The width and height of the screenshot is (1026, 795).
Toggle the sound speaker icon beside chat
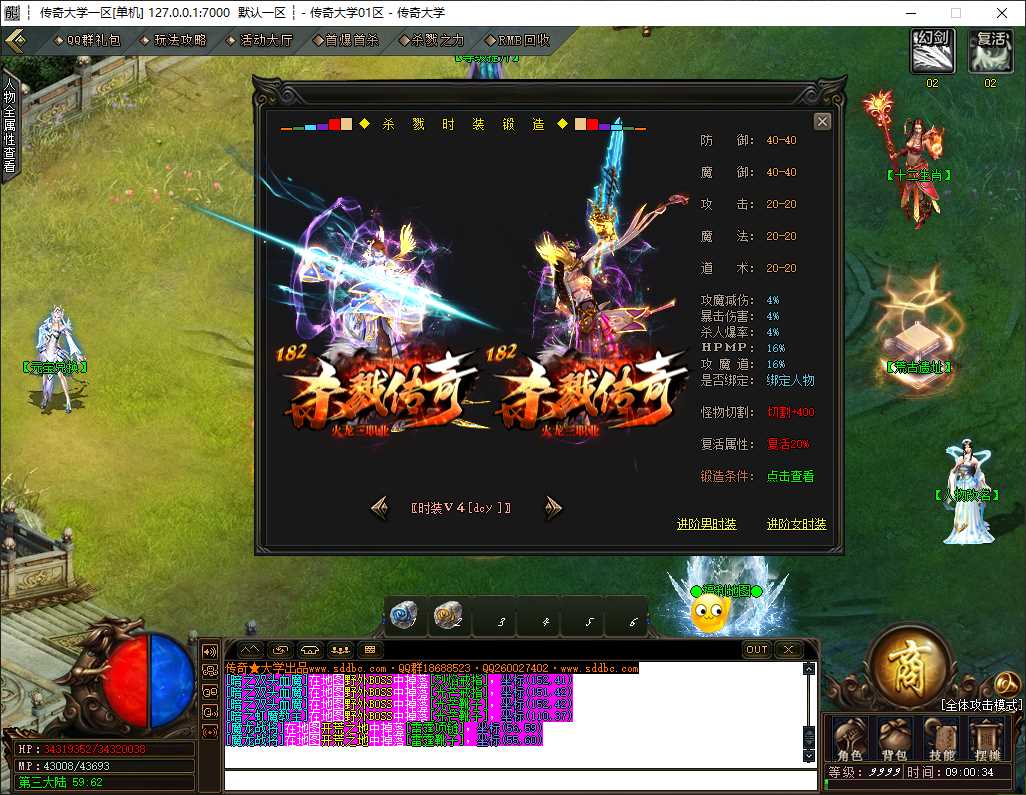point(210,652)
